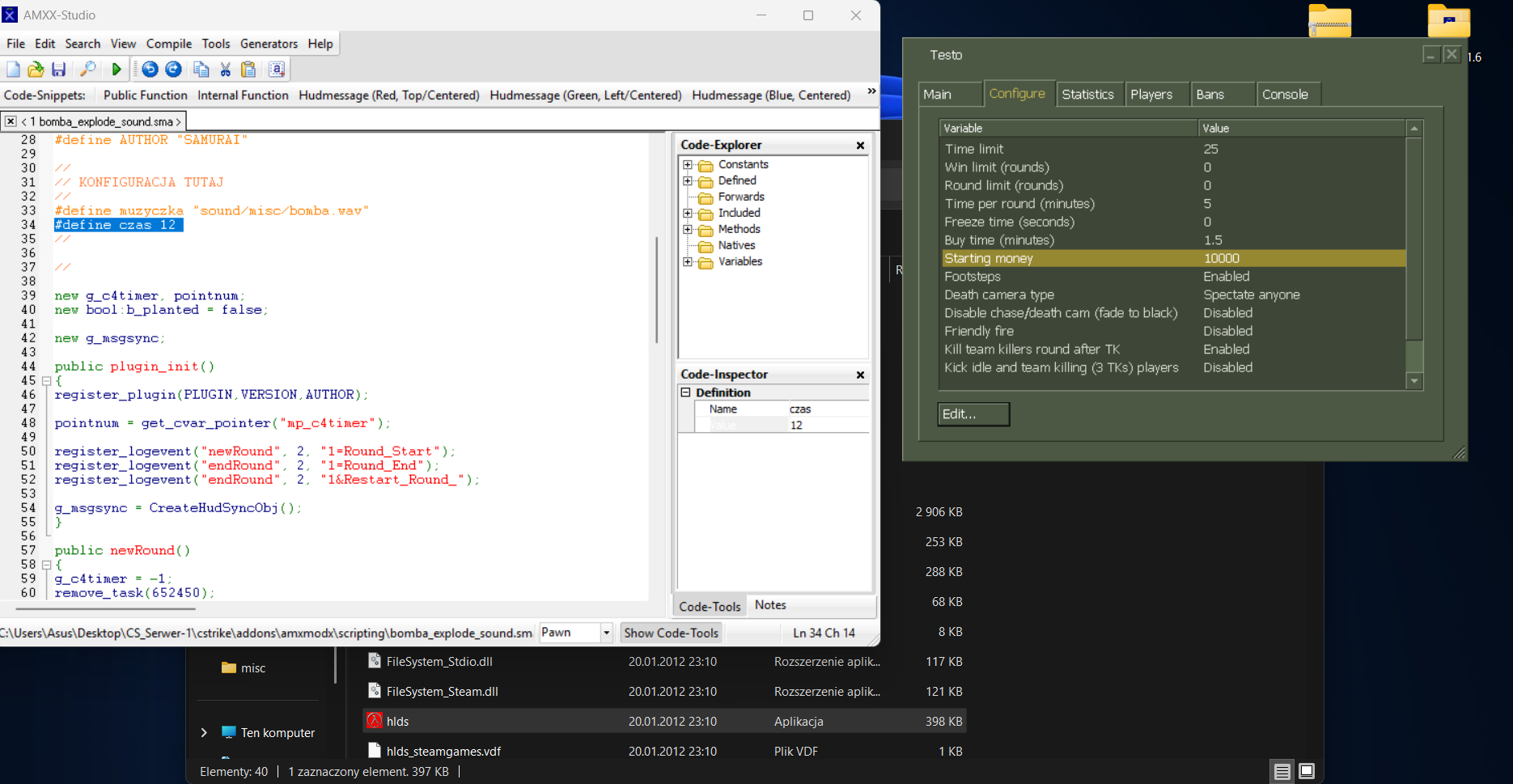Click the Edit... button
Screen dimensions: 1513x784
pos(973,414)
